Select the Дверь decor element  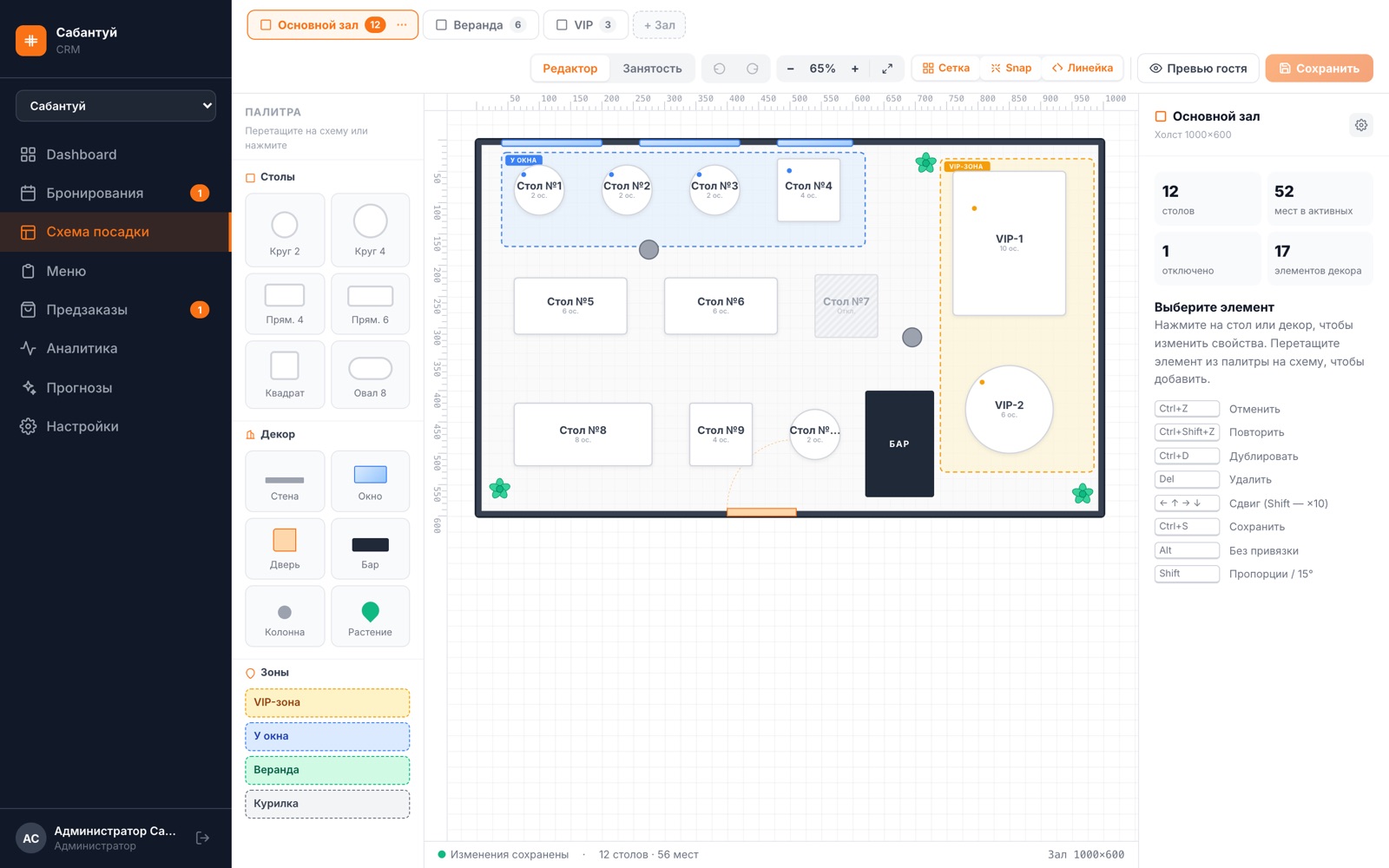(285, 549)
